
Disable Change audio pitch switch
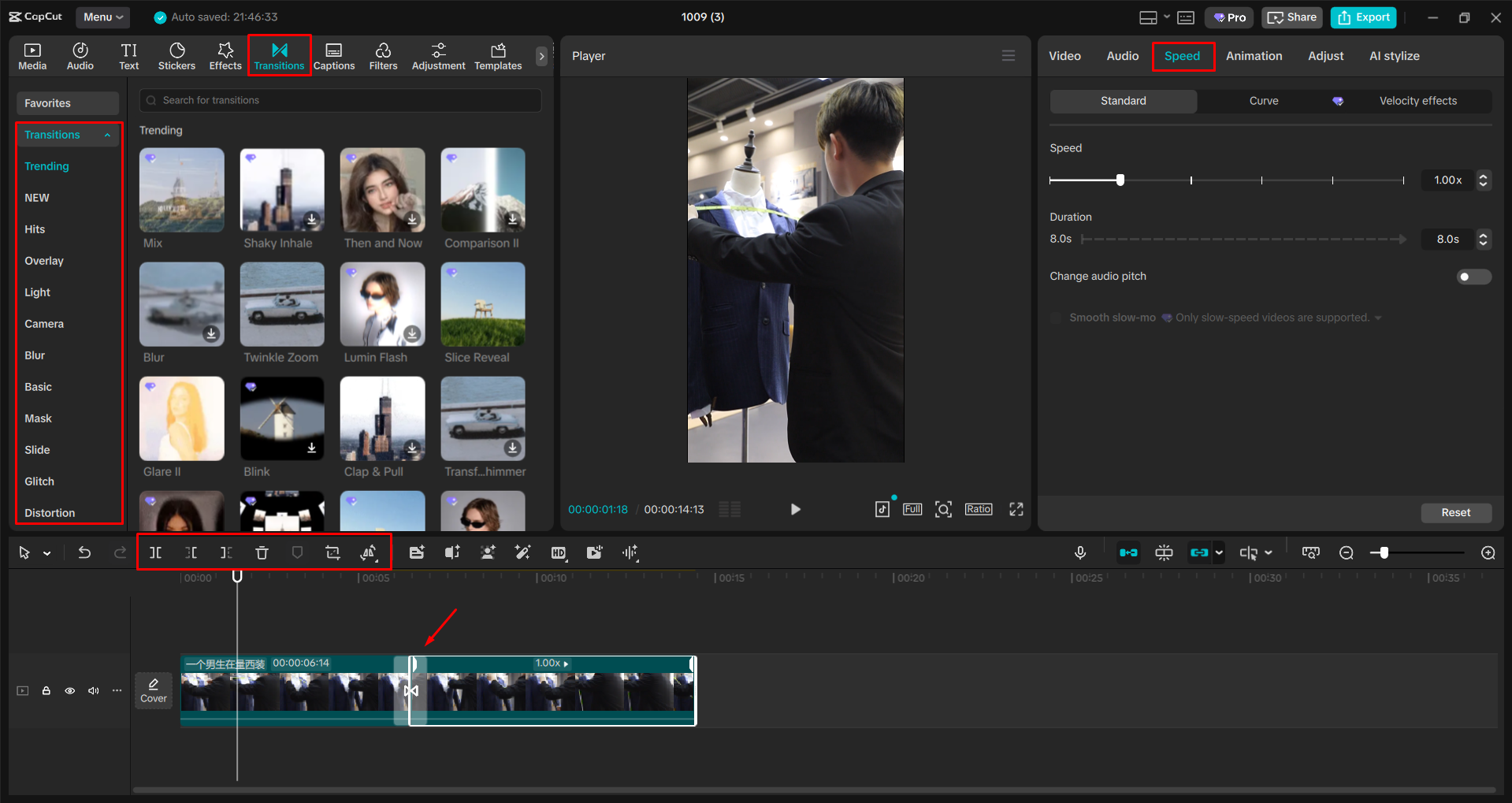tap(1473, 277)
